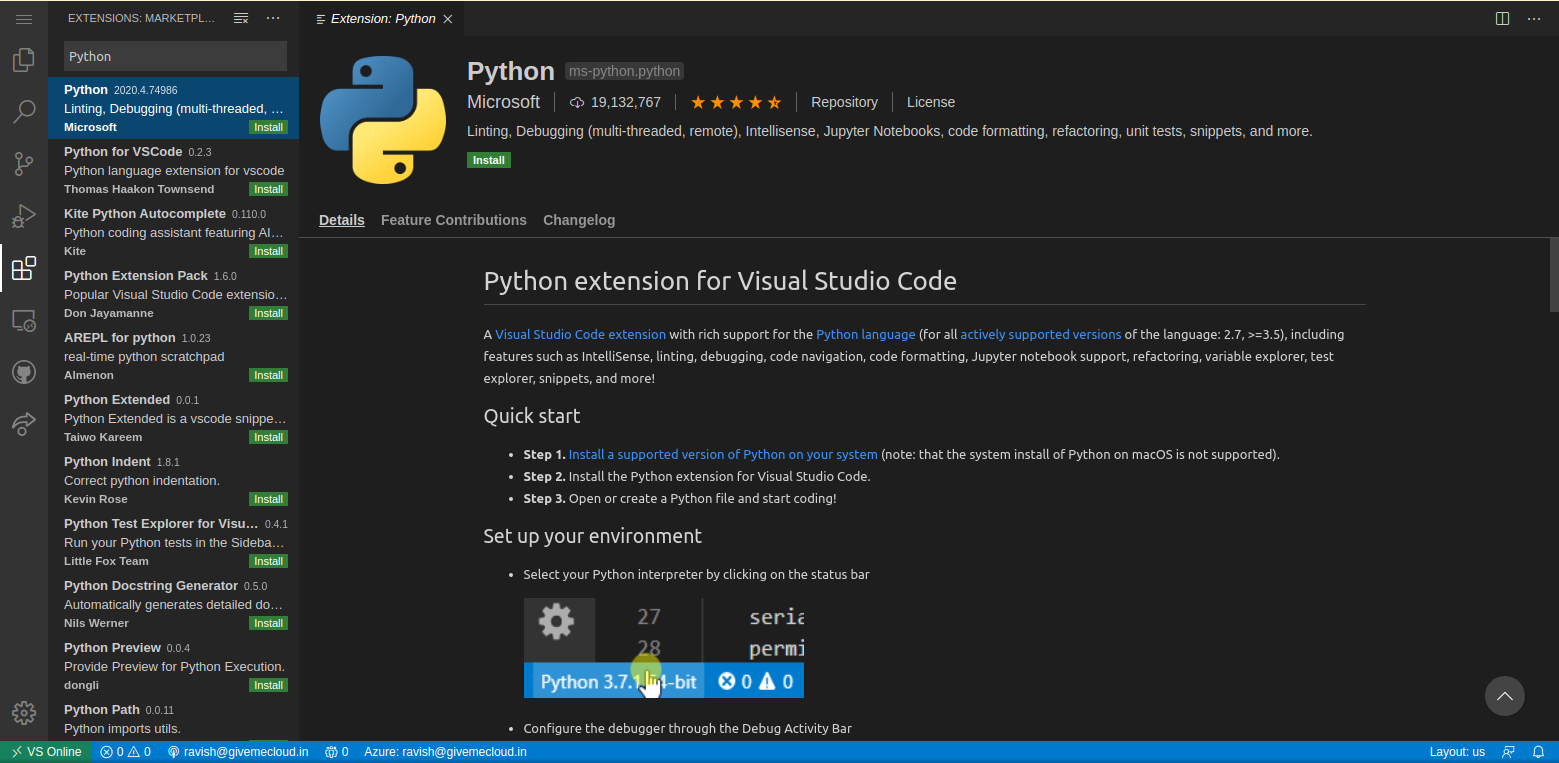Screen dimensions: 1559x763
Task: Toggle split editor layout icon
Action: pyautogui.click(x=1502, y=19)
